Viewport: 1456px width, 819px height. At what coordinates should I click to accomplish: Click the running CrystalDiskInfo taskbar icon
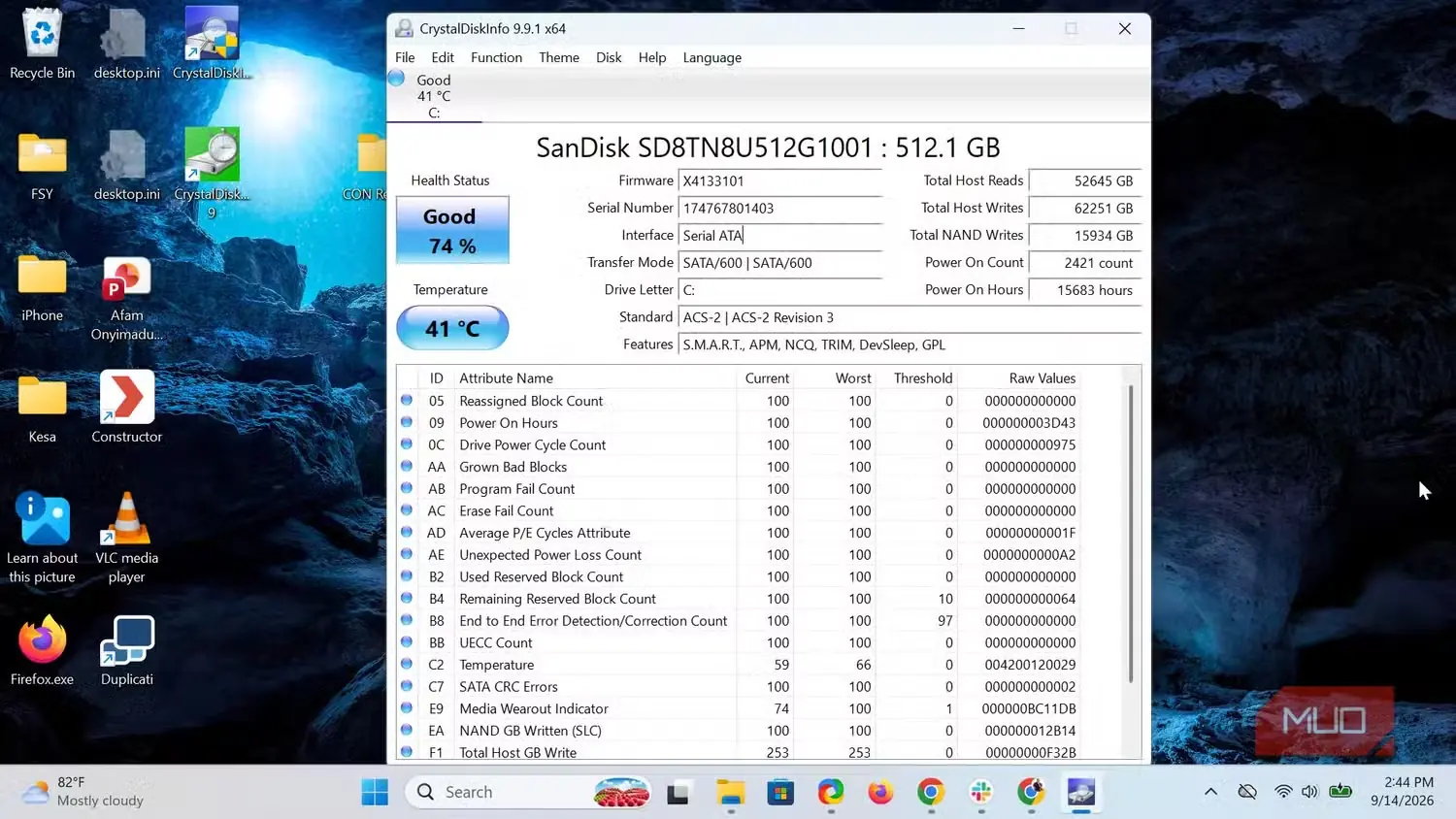tap(1081, 793)
